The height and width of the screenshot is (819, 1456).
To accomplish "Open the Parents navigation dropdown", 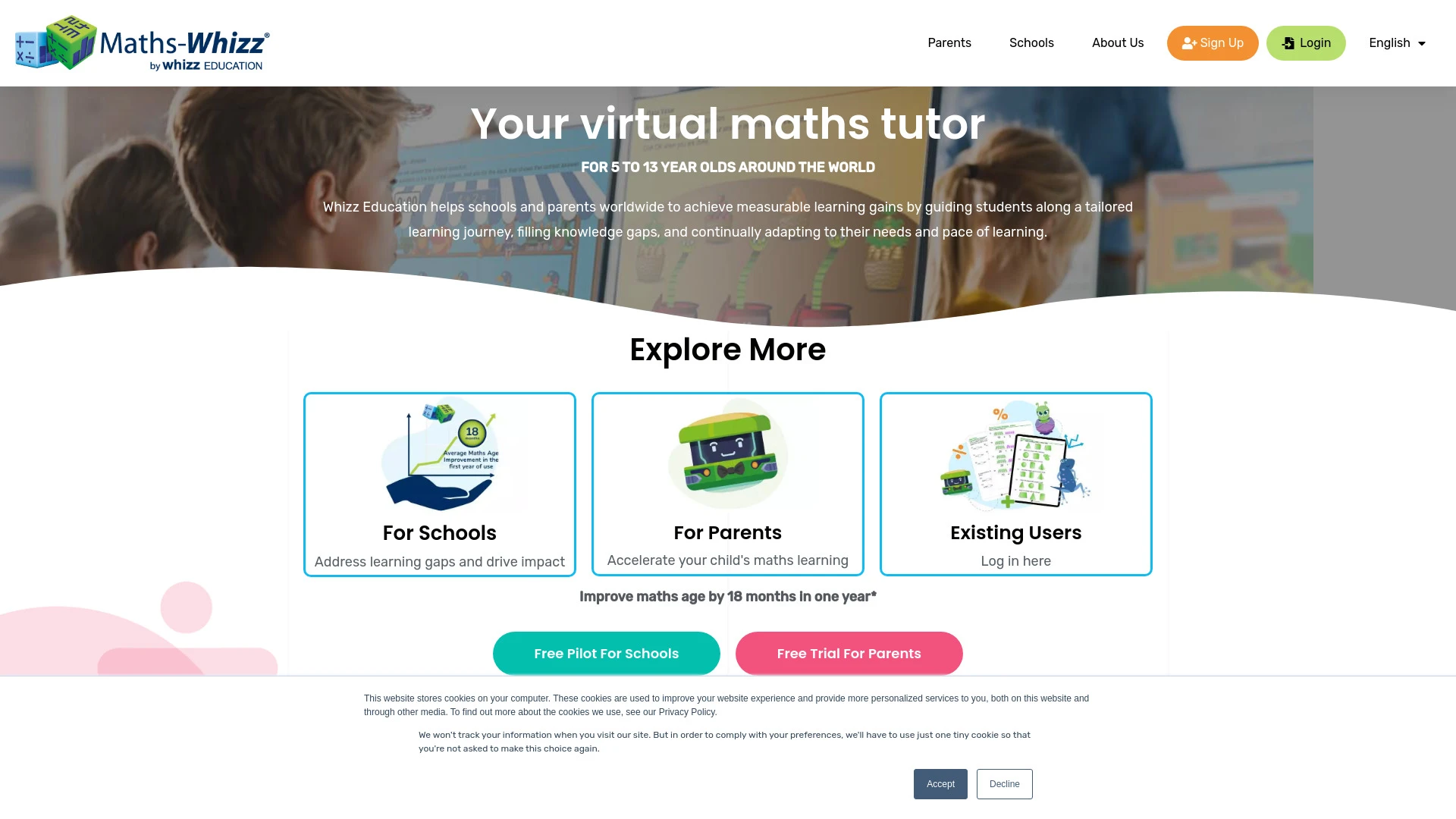I will 949,43.
